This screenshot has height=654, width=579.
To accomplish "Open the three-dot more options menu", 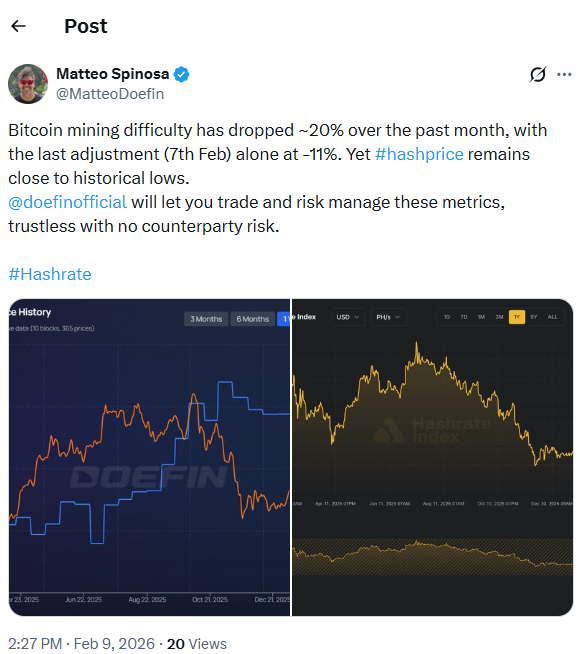I will [564, 74].
